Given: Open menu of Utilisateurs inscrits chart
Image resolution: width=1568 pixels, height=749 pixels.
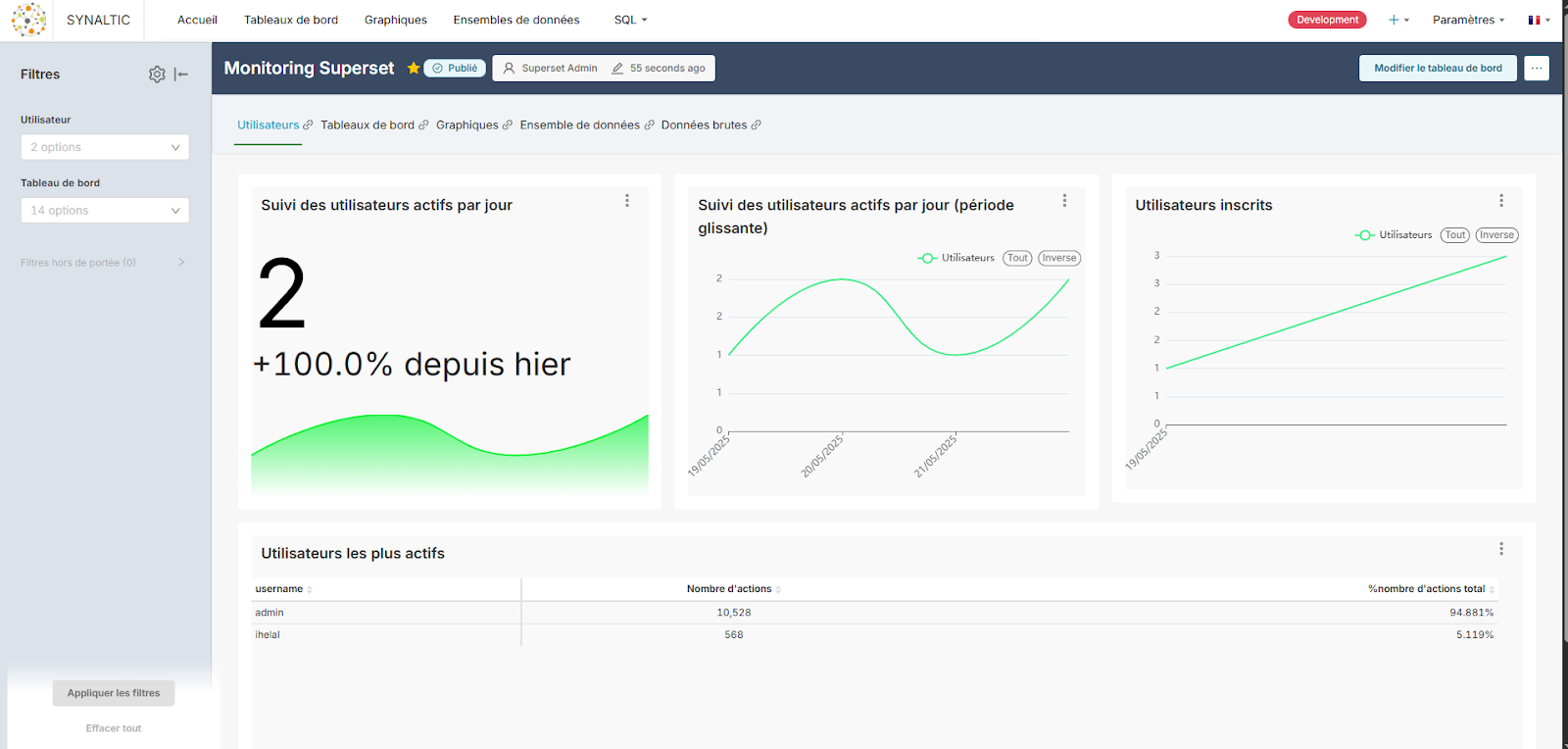Looking at the screenshot, I should pos(1501,201).
